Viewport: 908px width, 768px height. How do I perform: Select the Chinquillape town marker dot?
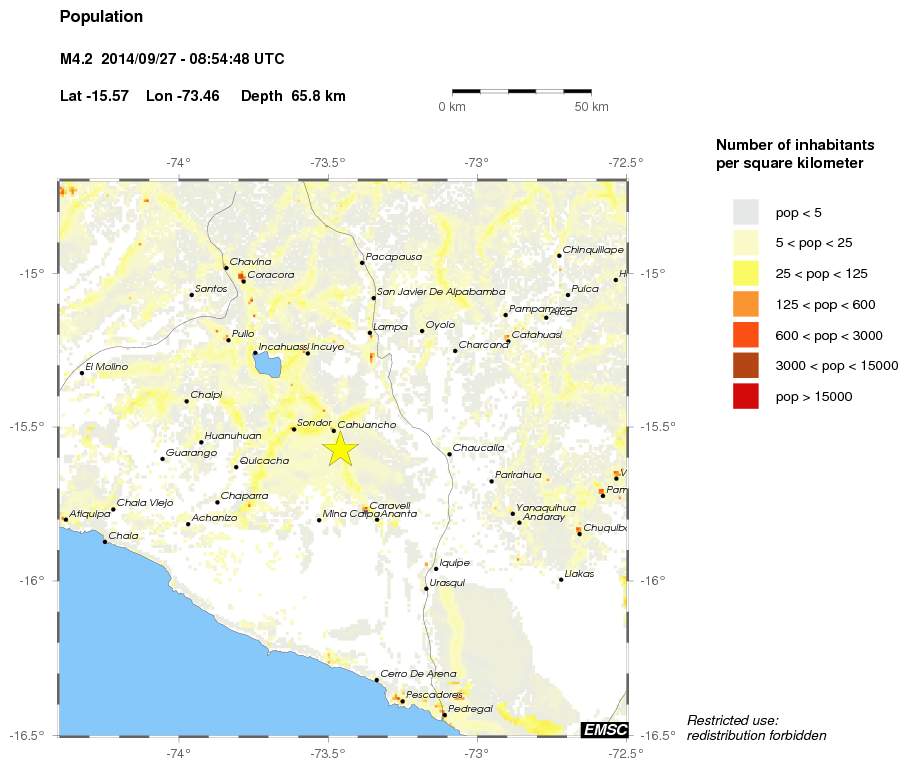pos(559,256)
